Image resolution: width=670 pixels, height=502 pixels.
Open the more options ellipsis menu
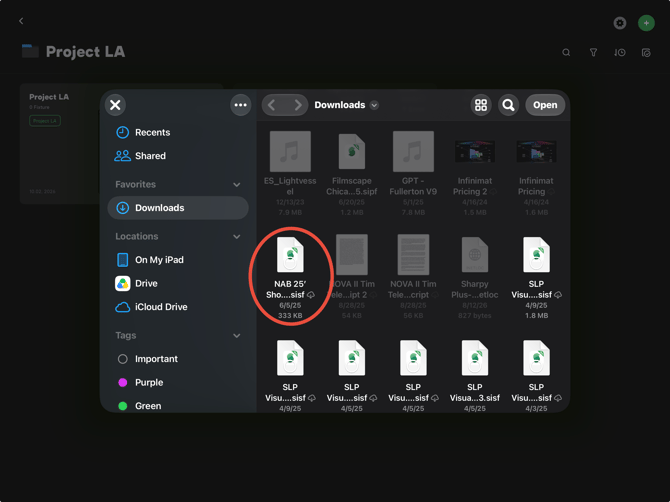tap(241, 105)
